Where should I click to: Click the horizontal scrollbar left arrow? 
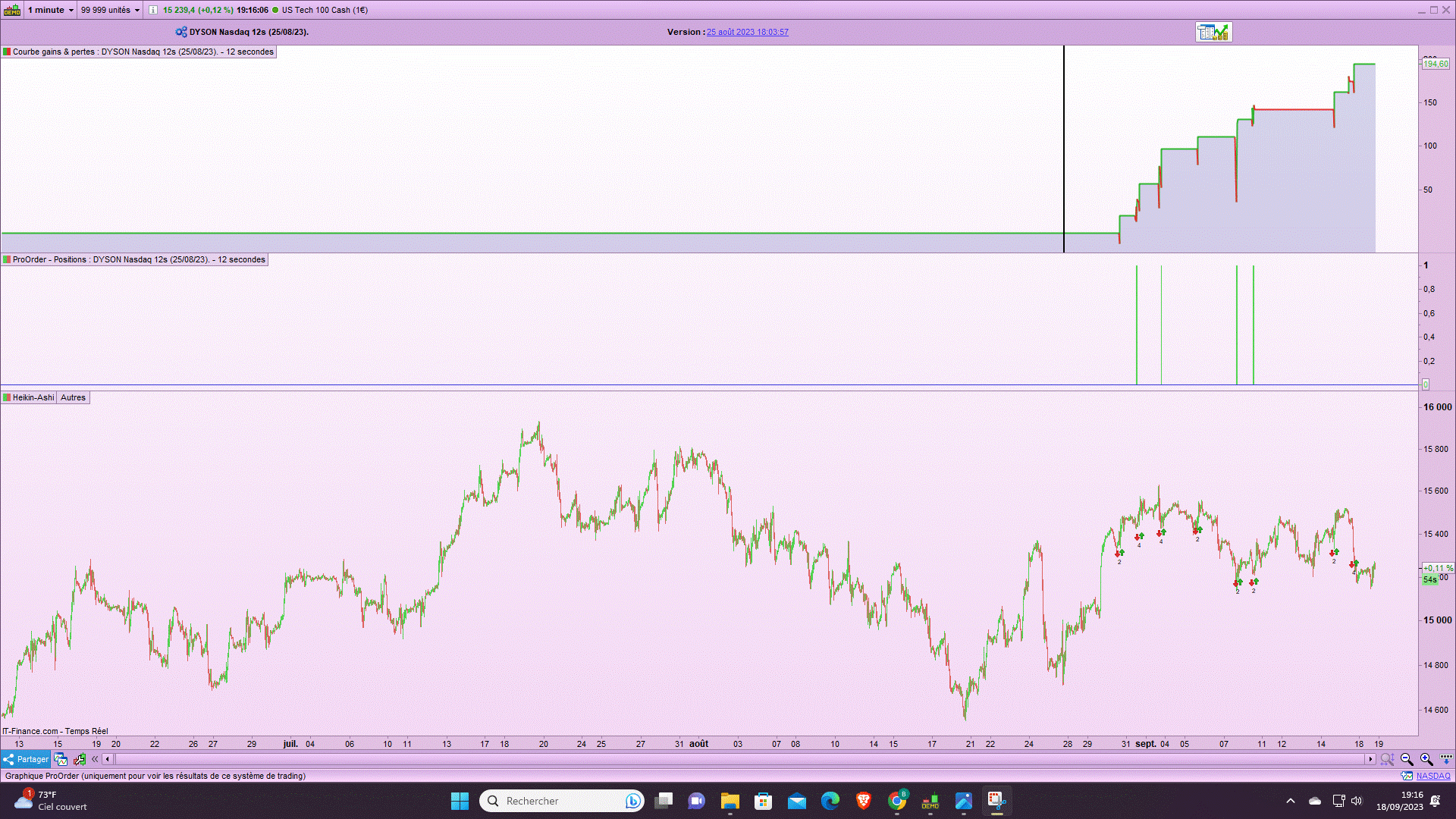pyautogui.click(x=108, y=759)
